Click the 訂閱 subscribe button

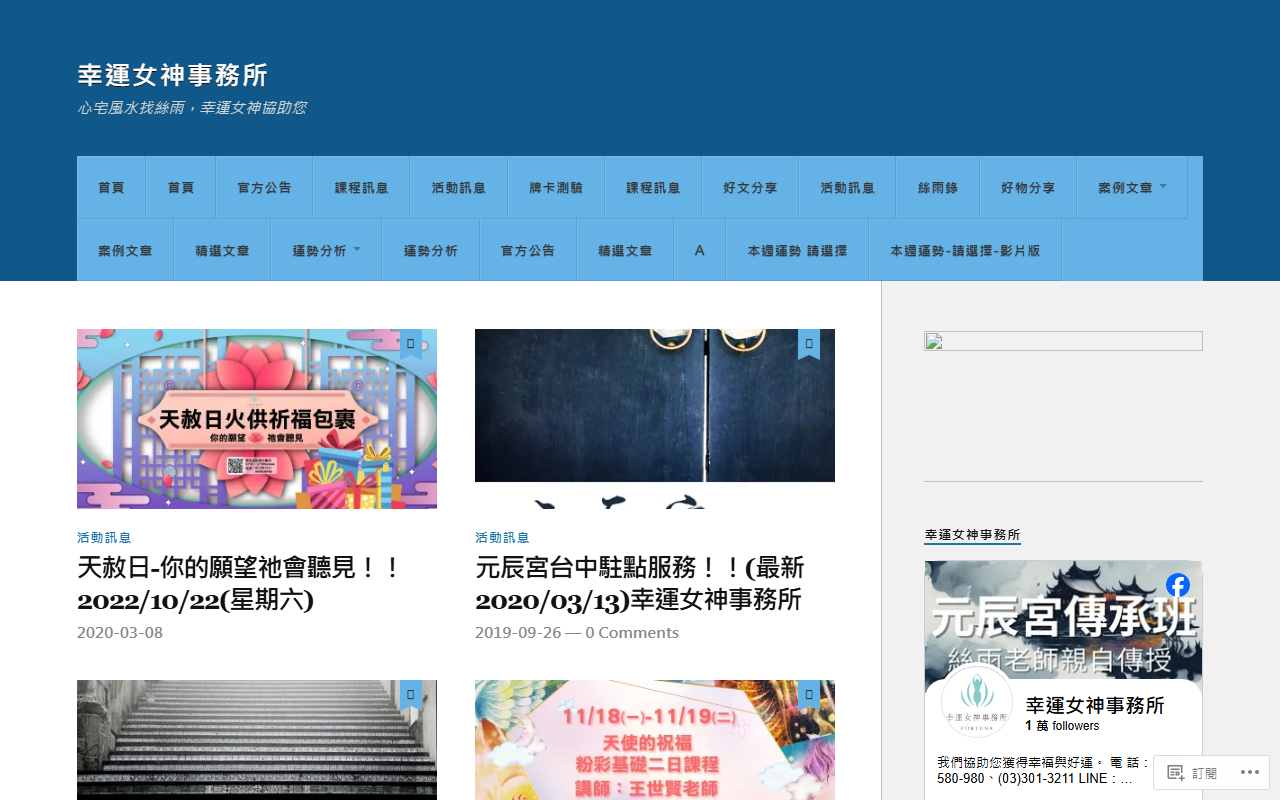pos(1192,773)
